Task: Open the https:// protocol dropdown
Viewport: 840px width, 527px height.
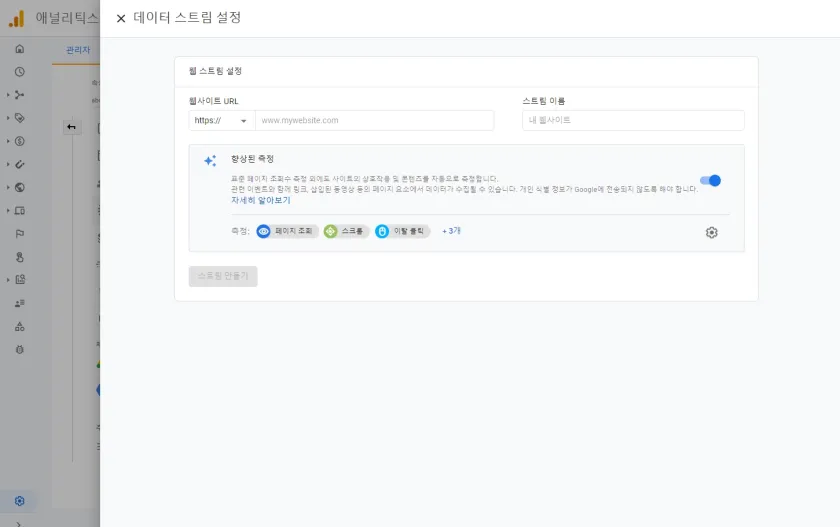Action: click(x=222, y=121)
